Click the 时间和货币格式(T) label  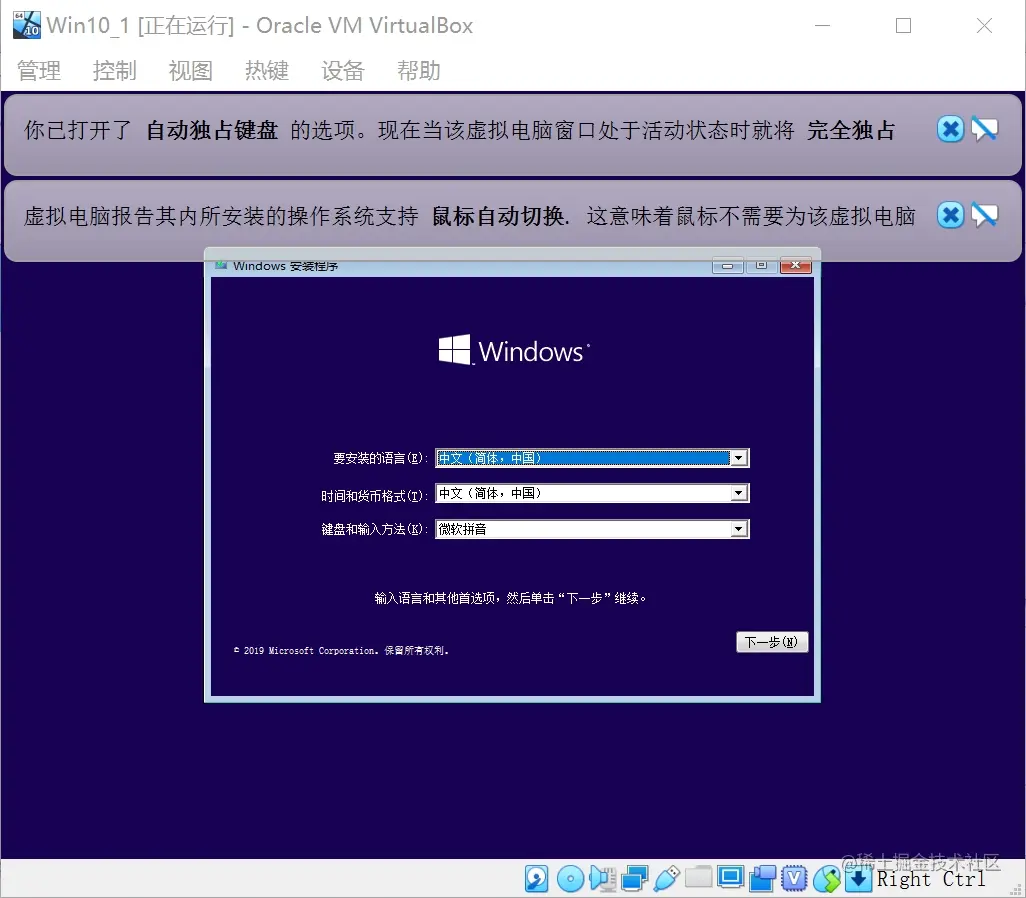pos(374,496)
